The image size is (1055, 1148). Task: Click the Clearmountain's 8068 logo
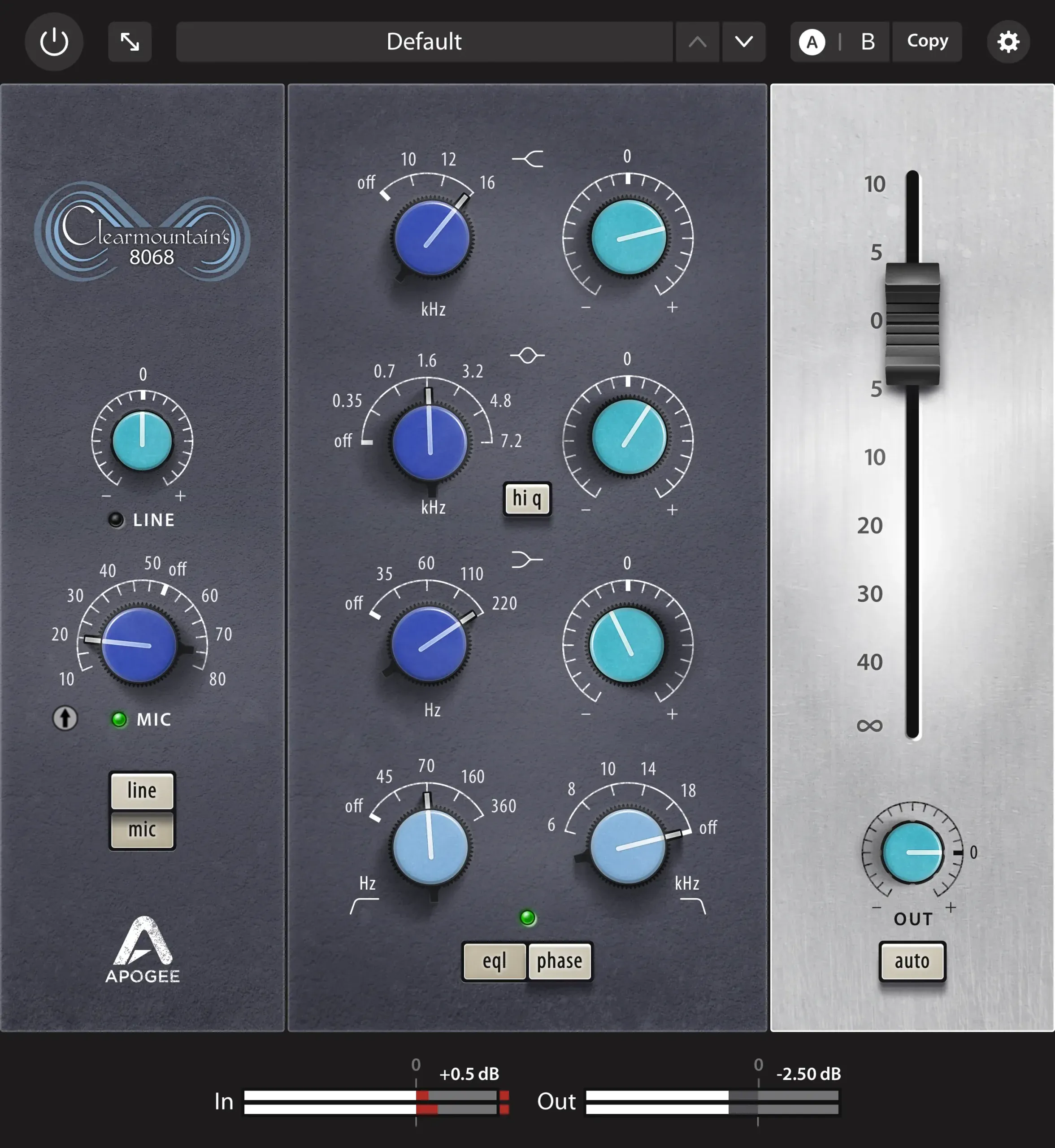click(143, 240)
